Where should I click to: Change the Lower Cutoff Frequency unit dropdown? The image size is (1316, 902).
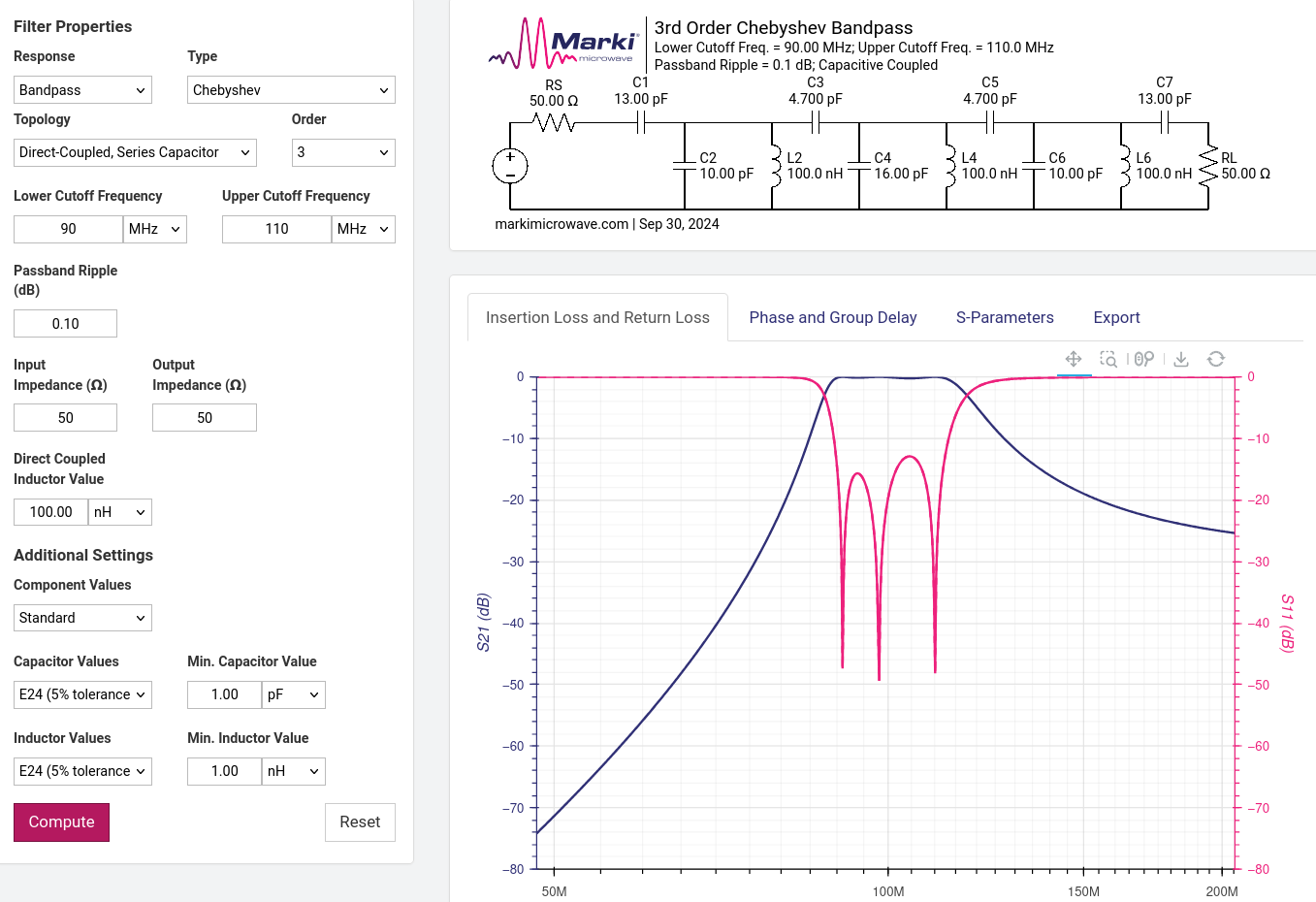(155, 229)
